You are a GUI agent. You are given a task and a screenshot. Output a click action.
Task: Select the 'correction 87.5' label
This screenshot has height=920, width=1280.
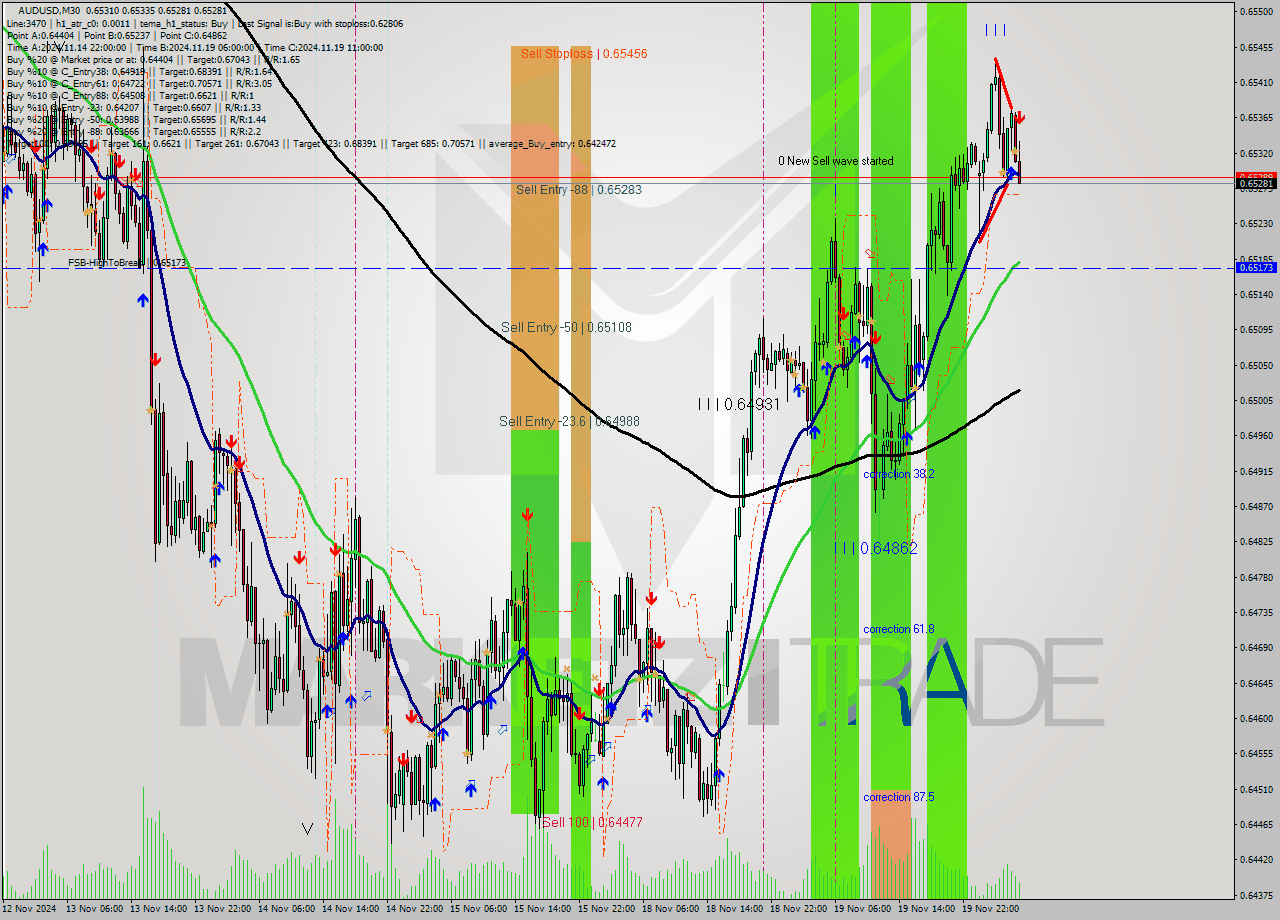coord(899,797)
